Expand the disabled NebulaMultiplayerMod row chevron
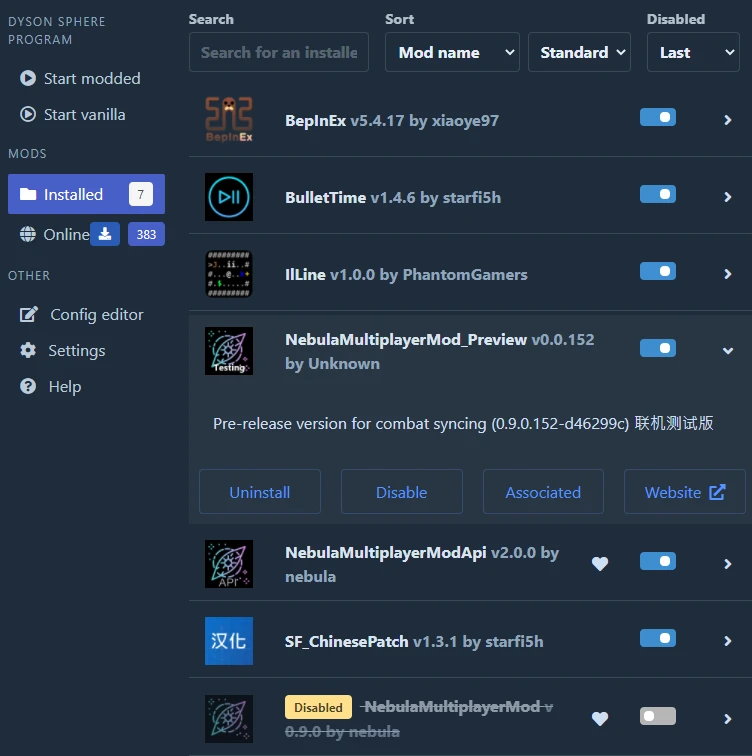752x756 pixels. [728, 719]
